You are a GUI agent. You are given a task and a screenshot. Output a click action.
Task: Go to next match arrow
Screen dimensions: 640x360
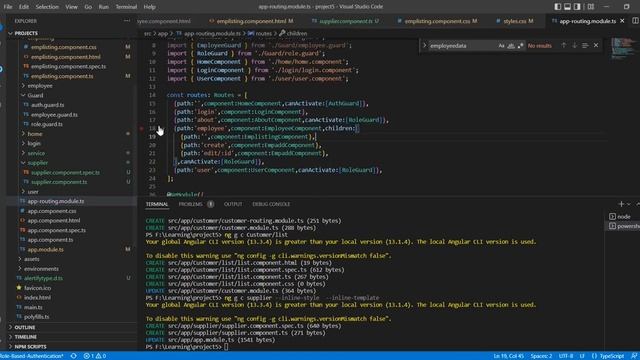tap(574, 45)
